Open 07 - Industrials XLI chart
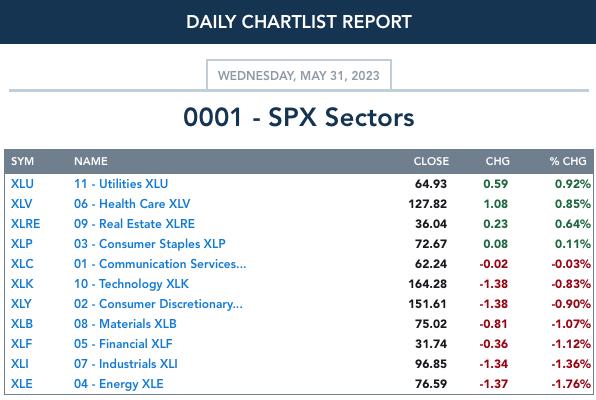 pos(125,364)
